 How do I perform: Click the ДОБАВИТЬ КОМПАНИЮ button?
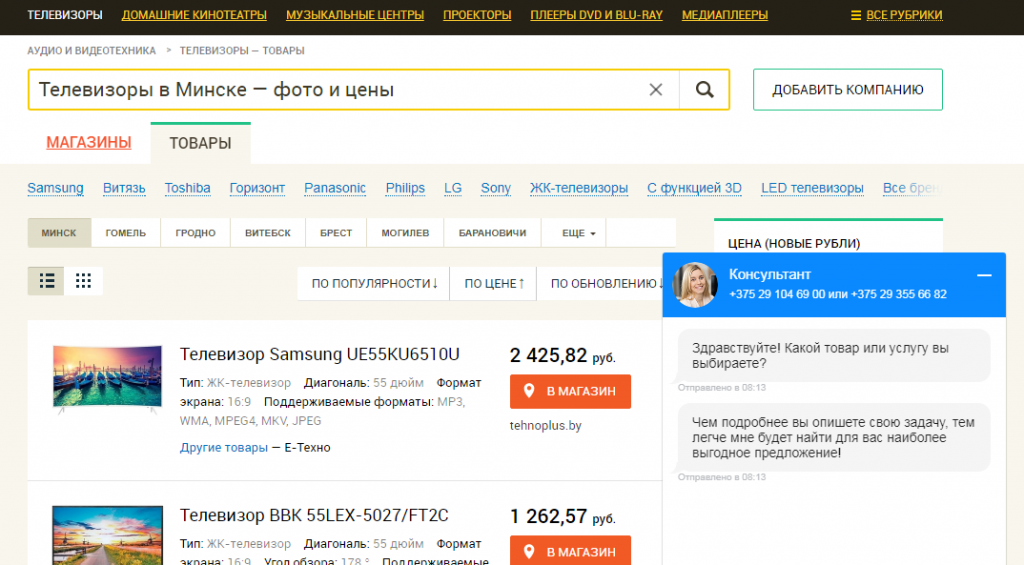848,89
